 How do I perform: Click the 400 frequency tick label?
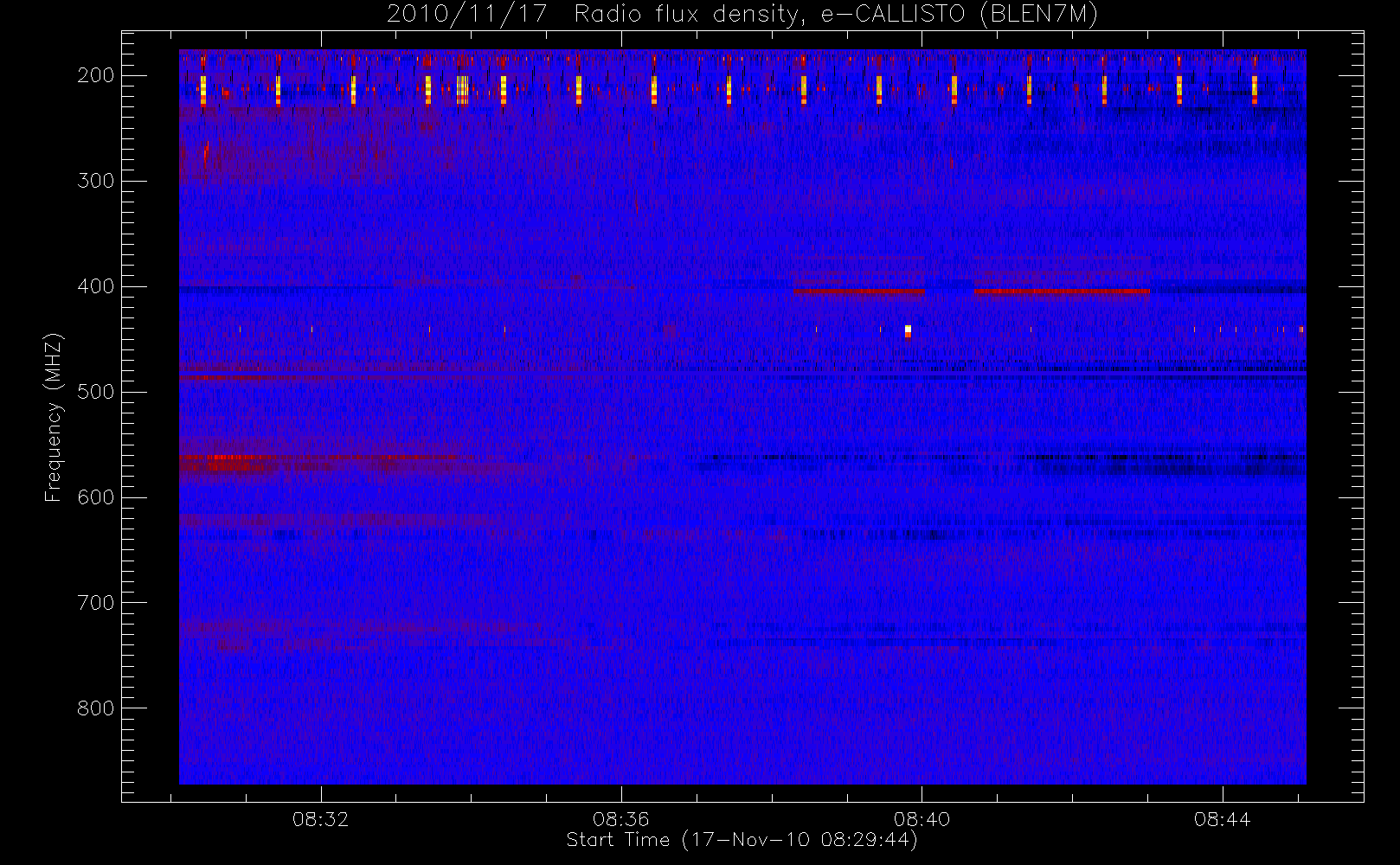(96, 286)
